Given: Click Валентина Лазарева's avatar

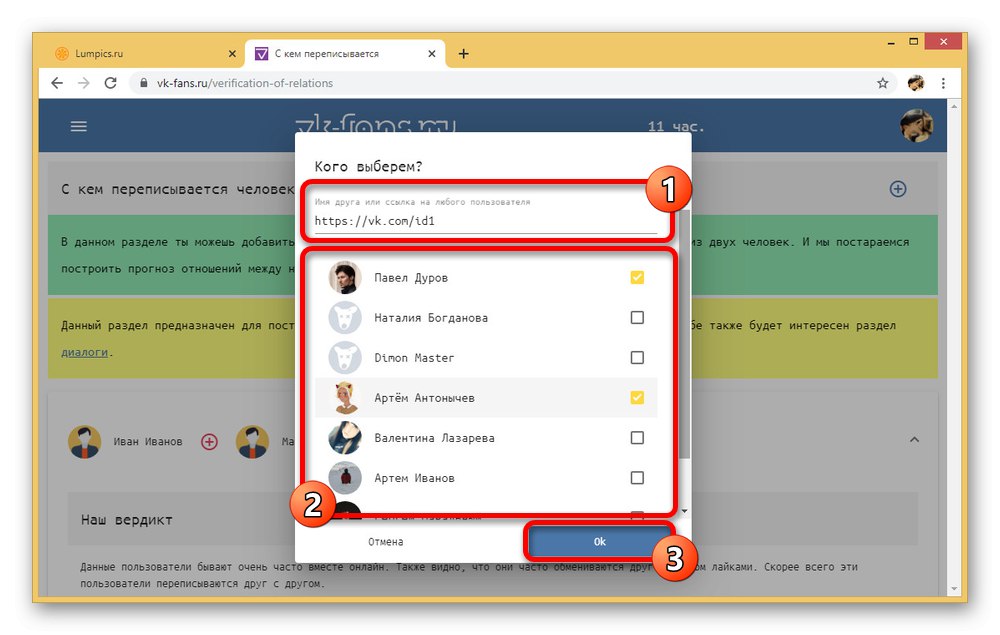Looking at the screenshot, I should pyautogui.click(x=345, y=438).
